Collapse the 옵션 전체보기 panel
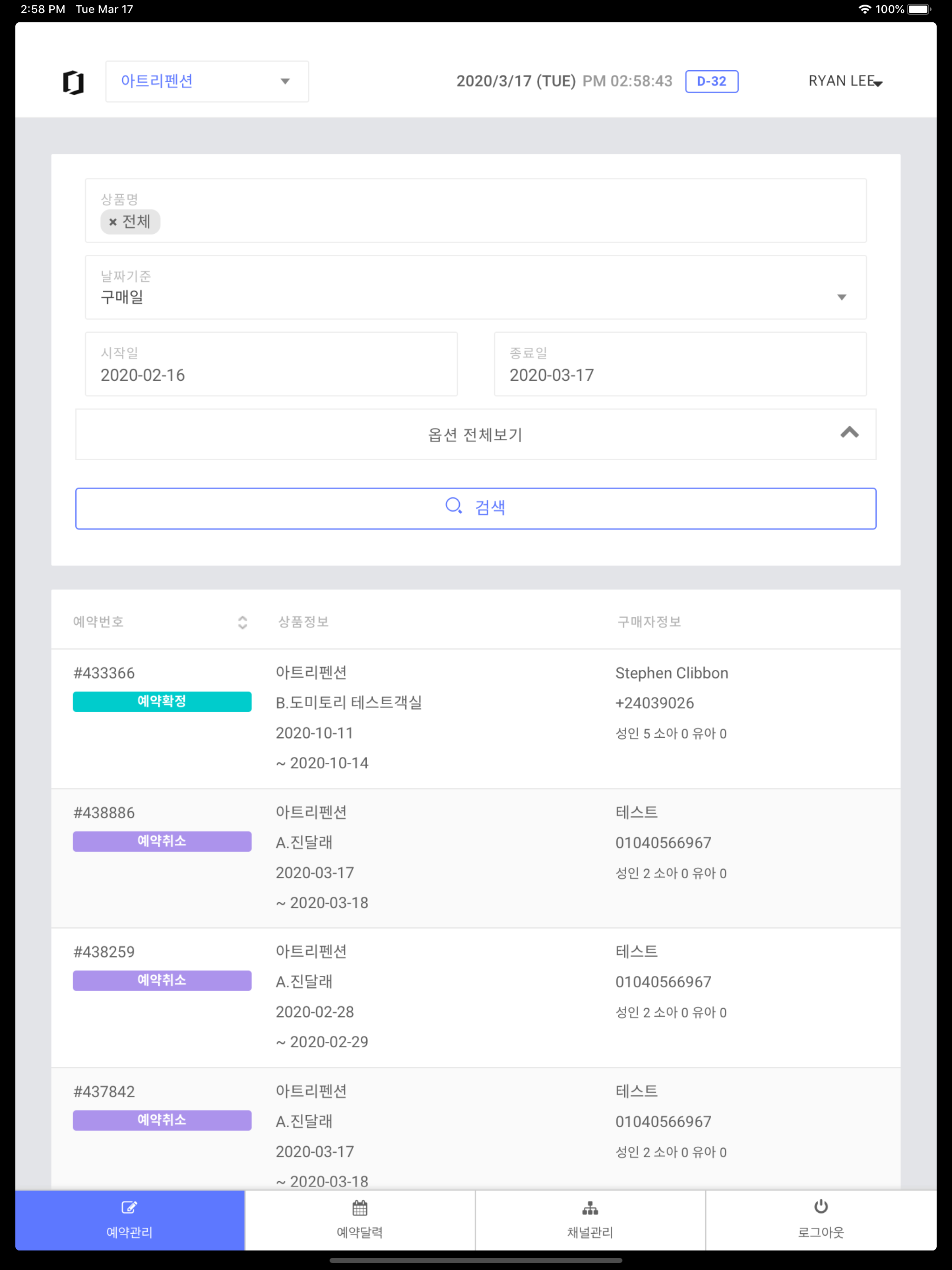952x1270 pixels. coord(476,434)
